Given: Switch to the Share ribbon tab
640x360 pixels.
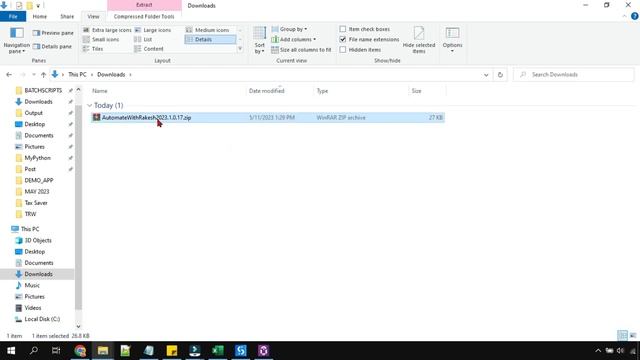Looking at the screenshot, I should click(67, 16).
